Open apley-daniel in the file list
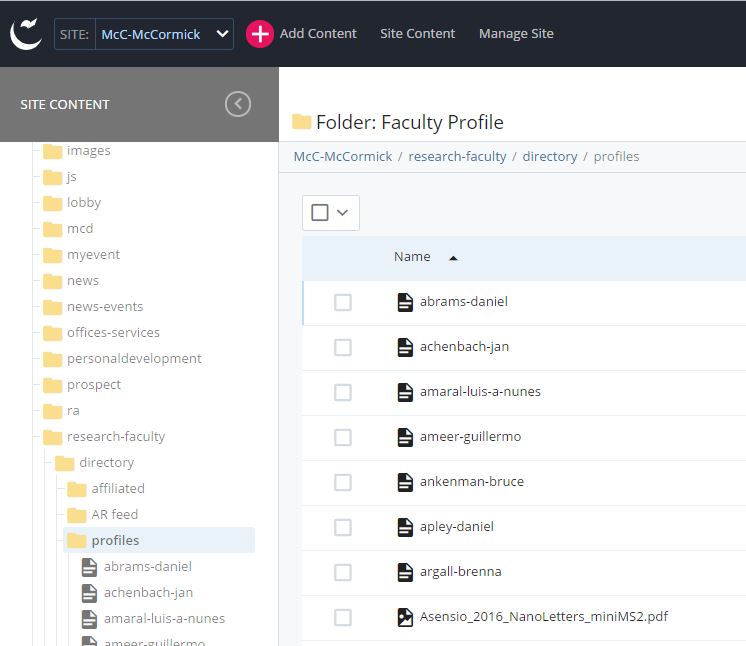746x646 pixels. click(x=456, y=527)
